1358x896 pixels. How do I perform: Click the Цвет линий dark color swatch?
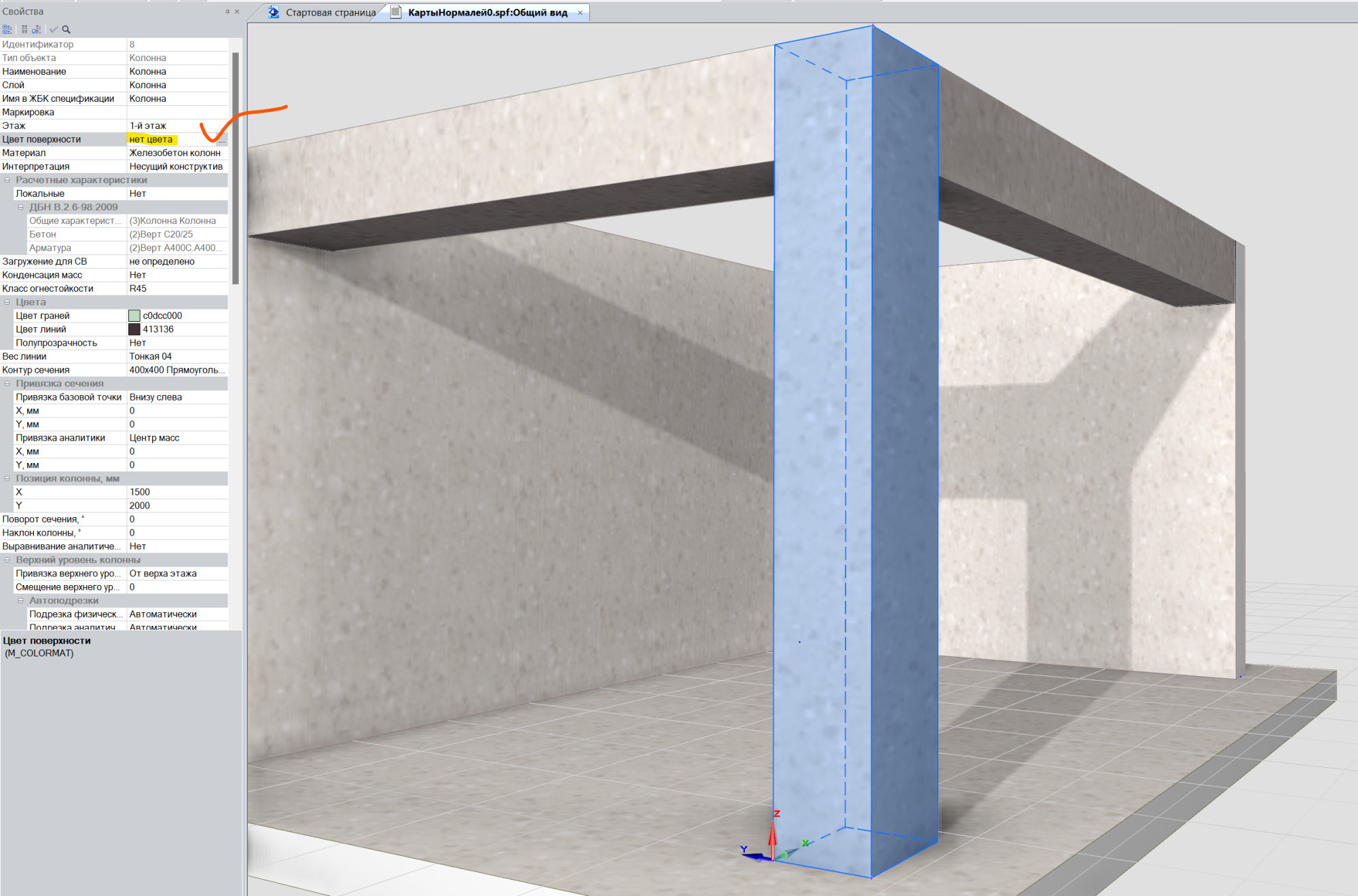pos(134,329)
